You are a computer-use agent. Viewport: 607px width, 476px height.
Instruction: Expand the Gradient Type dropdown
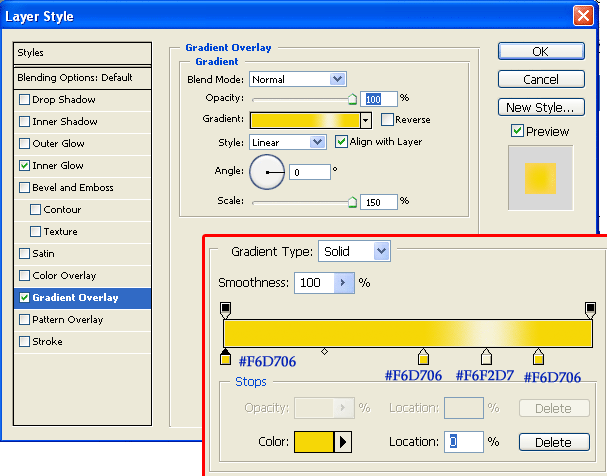tap(353, 251)
